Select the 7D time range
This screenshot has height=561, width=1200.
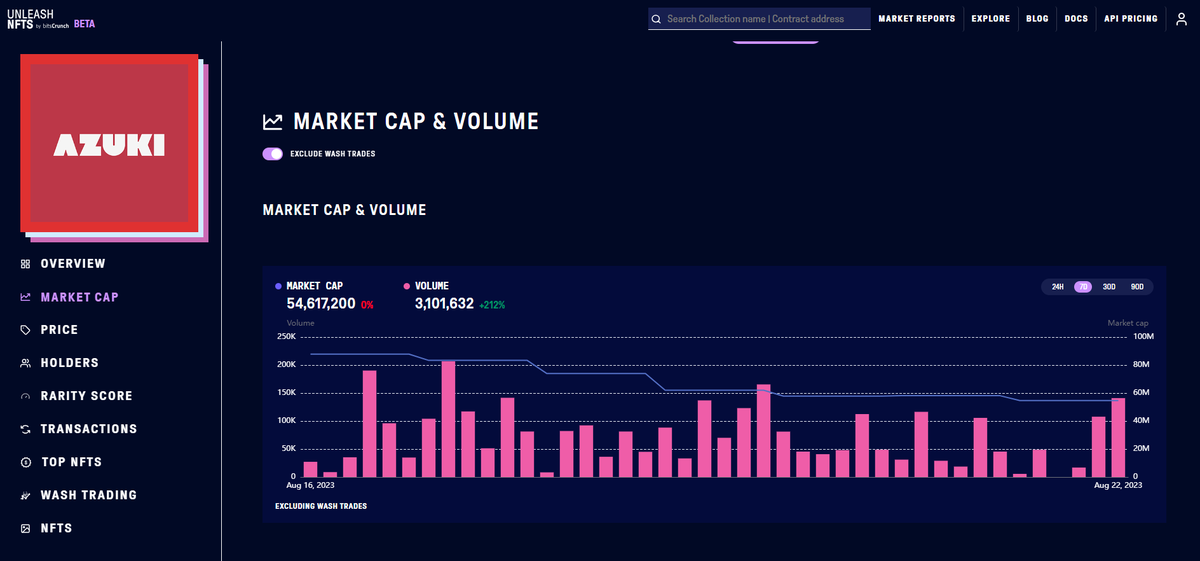1083,287
